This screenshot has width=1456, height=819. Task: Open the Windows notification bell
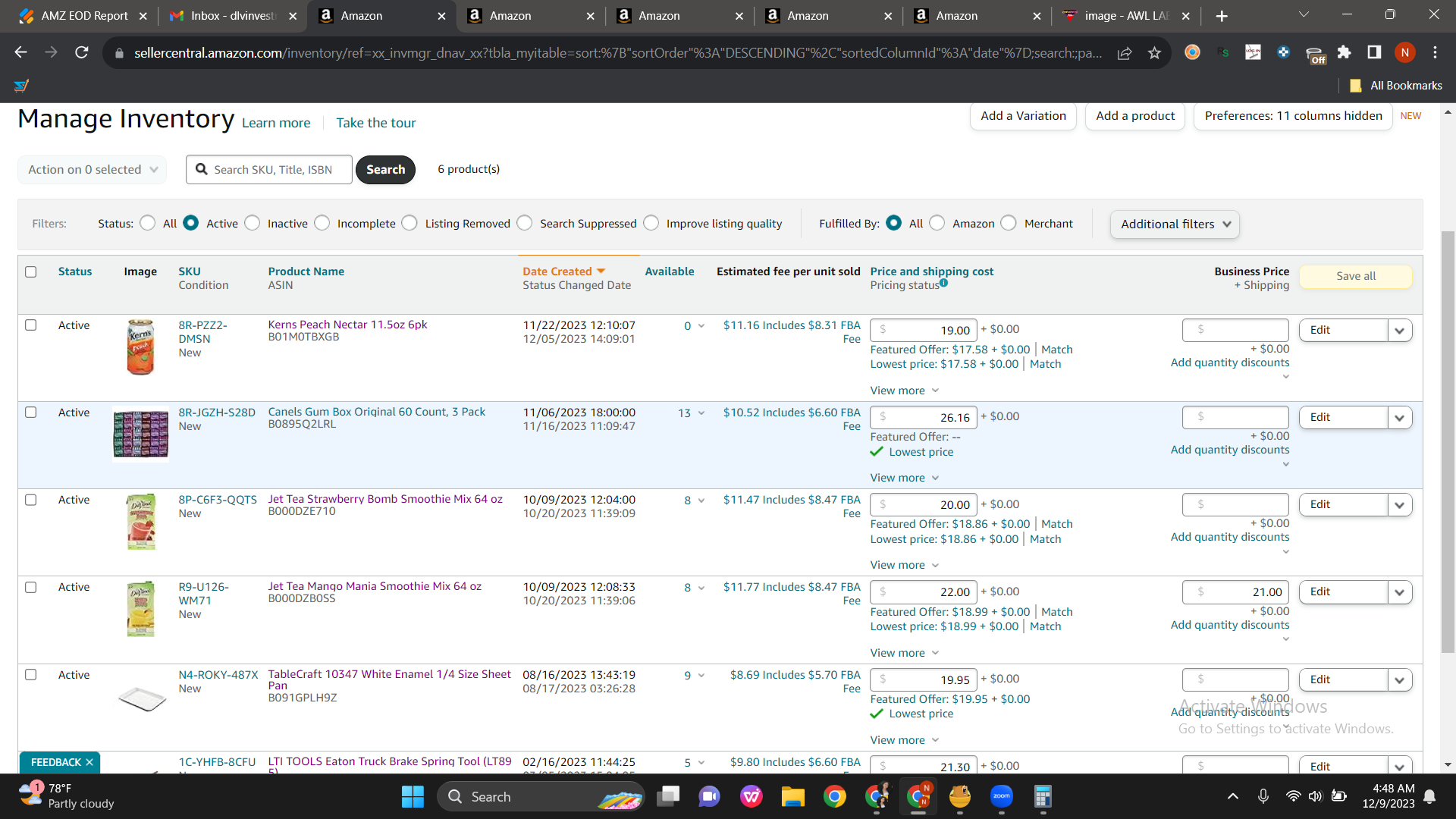[x=1429, y=797]
